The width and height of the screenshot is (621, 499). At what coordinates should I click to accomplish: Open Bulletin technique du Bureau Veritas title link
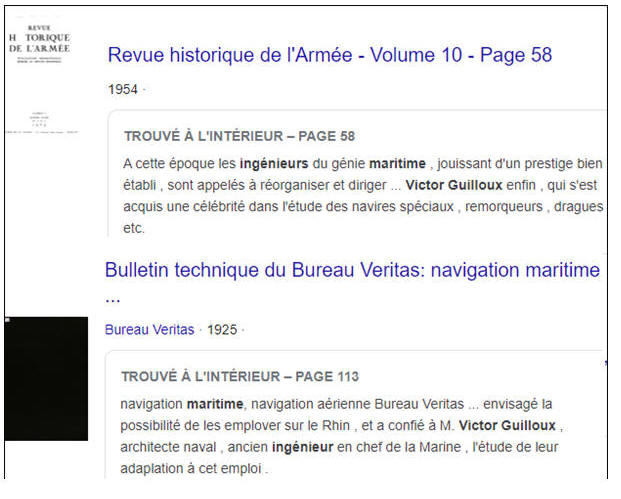[x=351, y=270]
